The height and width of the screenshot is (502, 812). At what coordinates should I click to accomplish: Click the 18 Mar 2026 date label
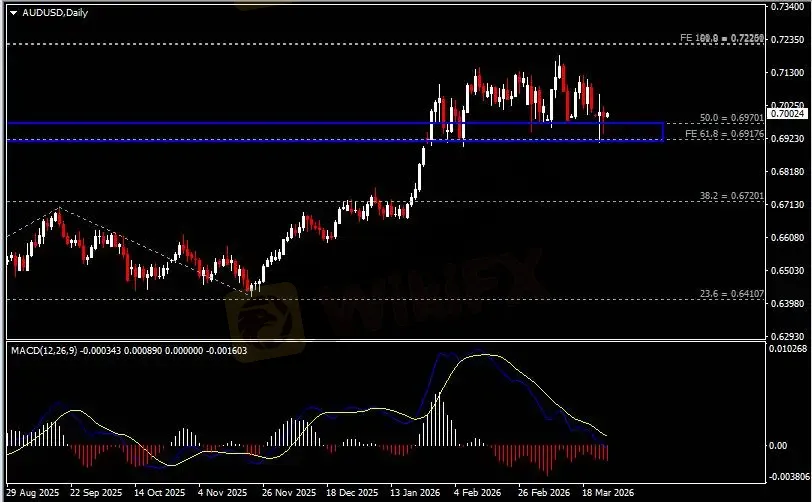coord(608,492)
